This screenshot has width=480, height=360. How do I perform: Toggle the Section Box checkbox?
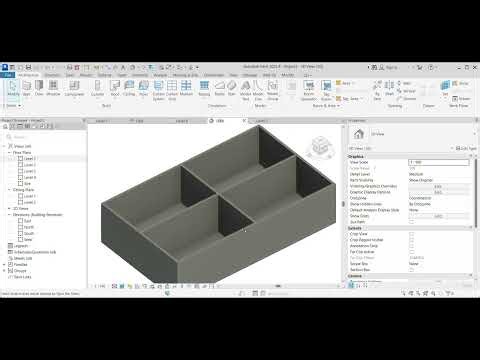coord(411,270)
